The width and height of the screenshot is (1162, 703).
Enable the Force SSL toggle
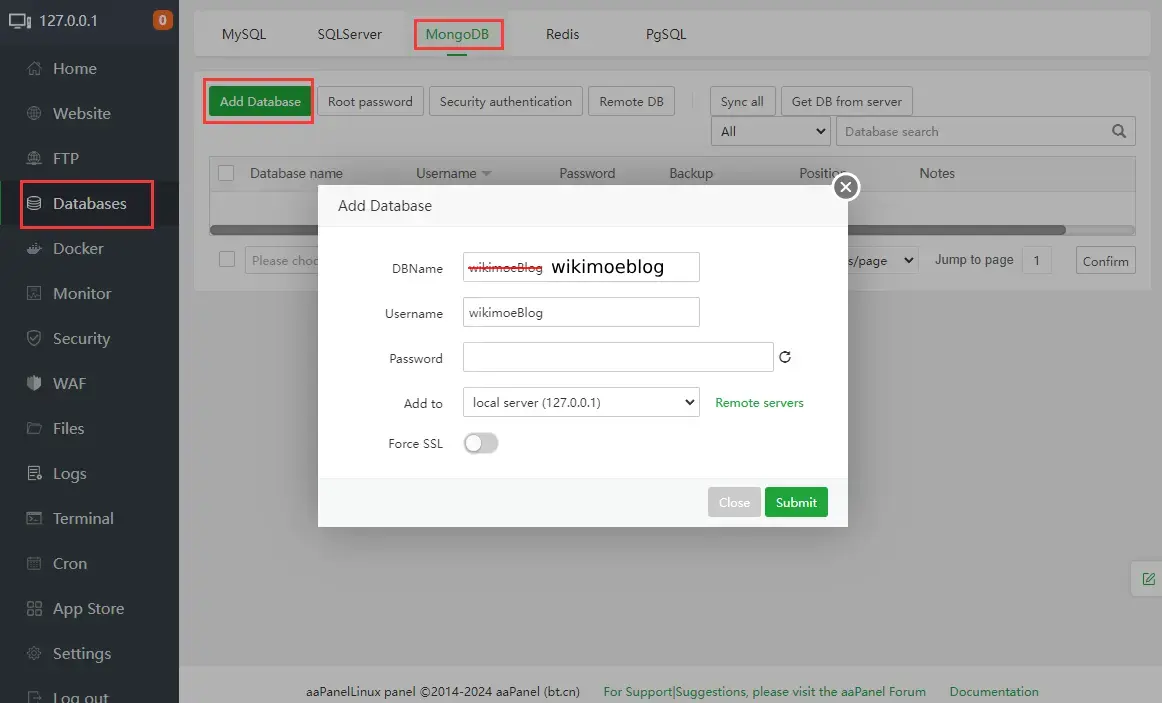click(x=481, y=443)
